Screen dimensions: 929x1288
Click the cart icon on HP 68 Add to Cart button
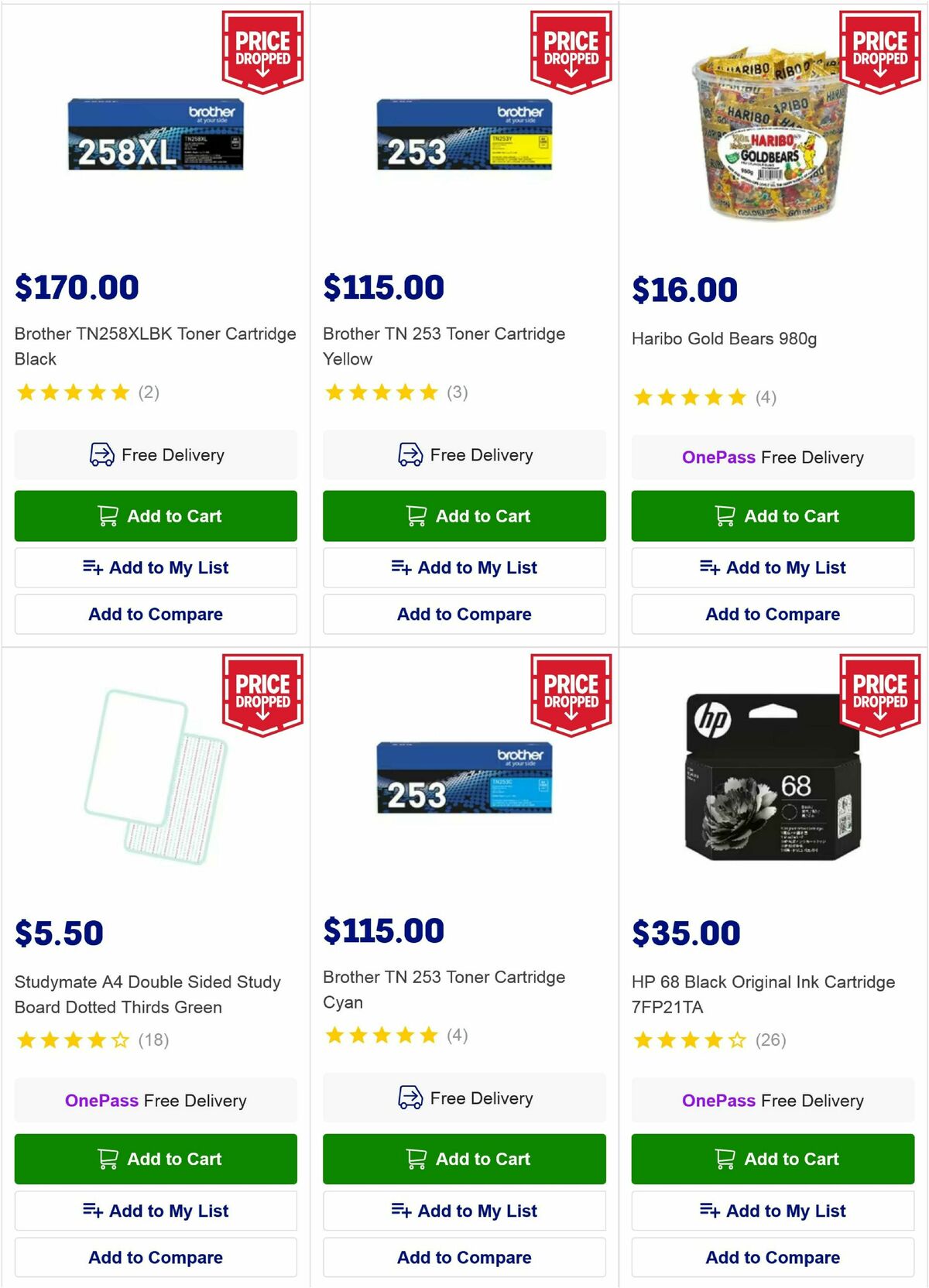click(726, 1159)
